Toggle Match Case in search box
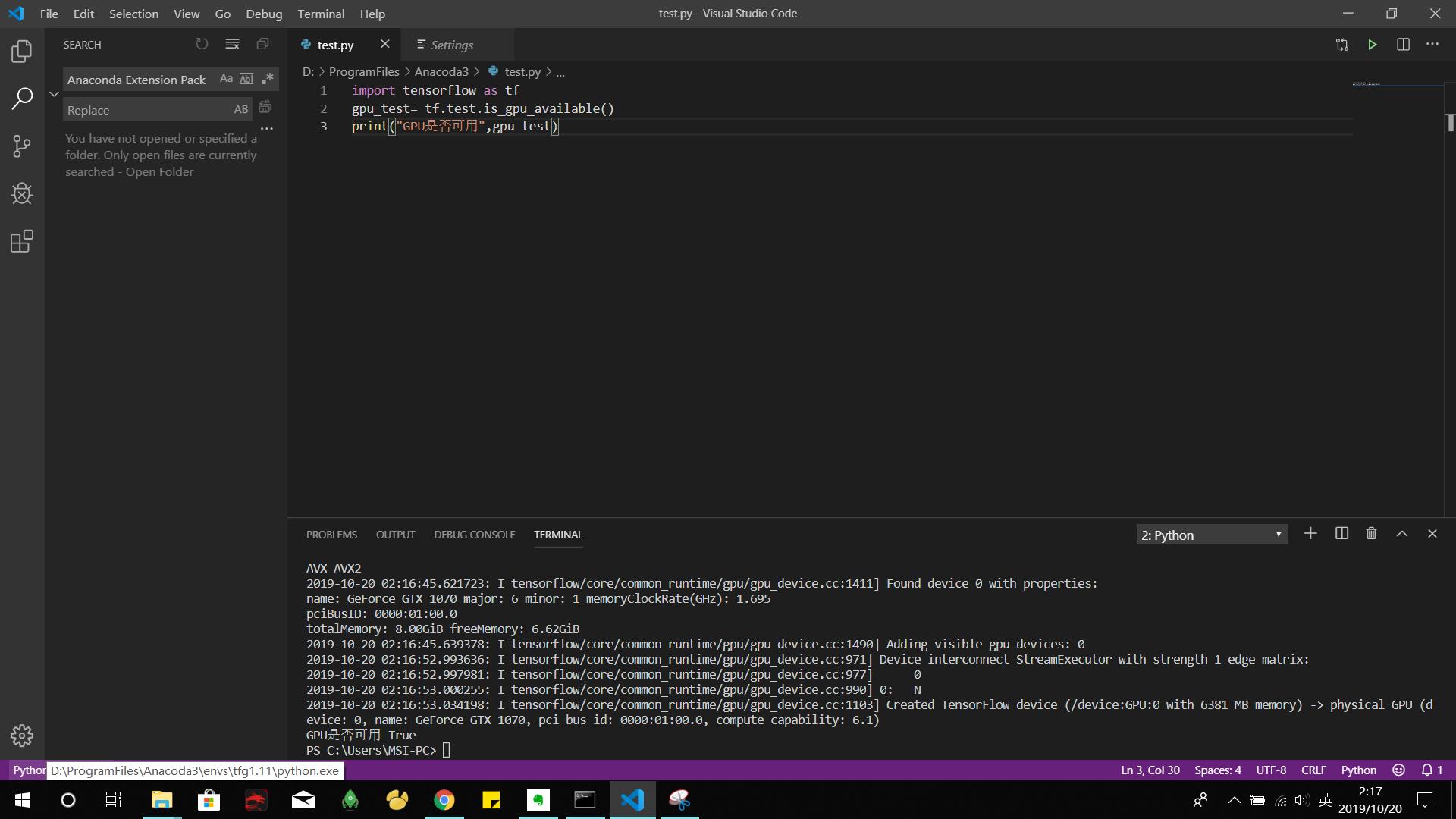The image size is (1456, 819). coord(226,78)
